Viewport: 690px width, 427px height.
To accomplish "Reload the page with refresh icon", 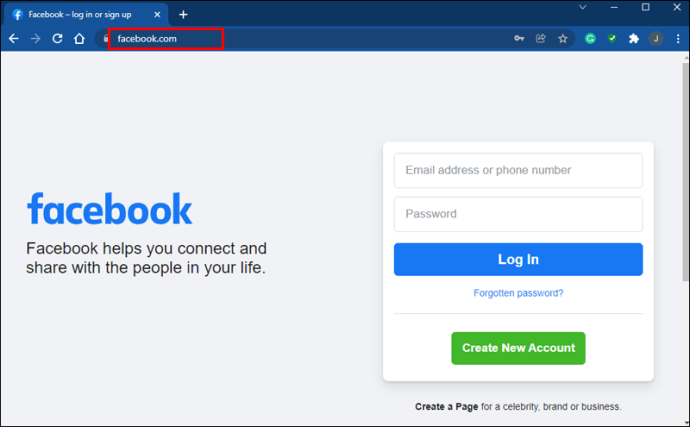I will (x=57, y=39).
